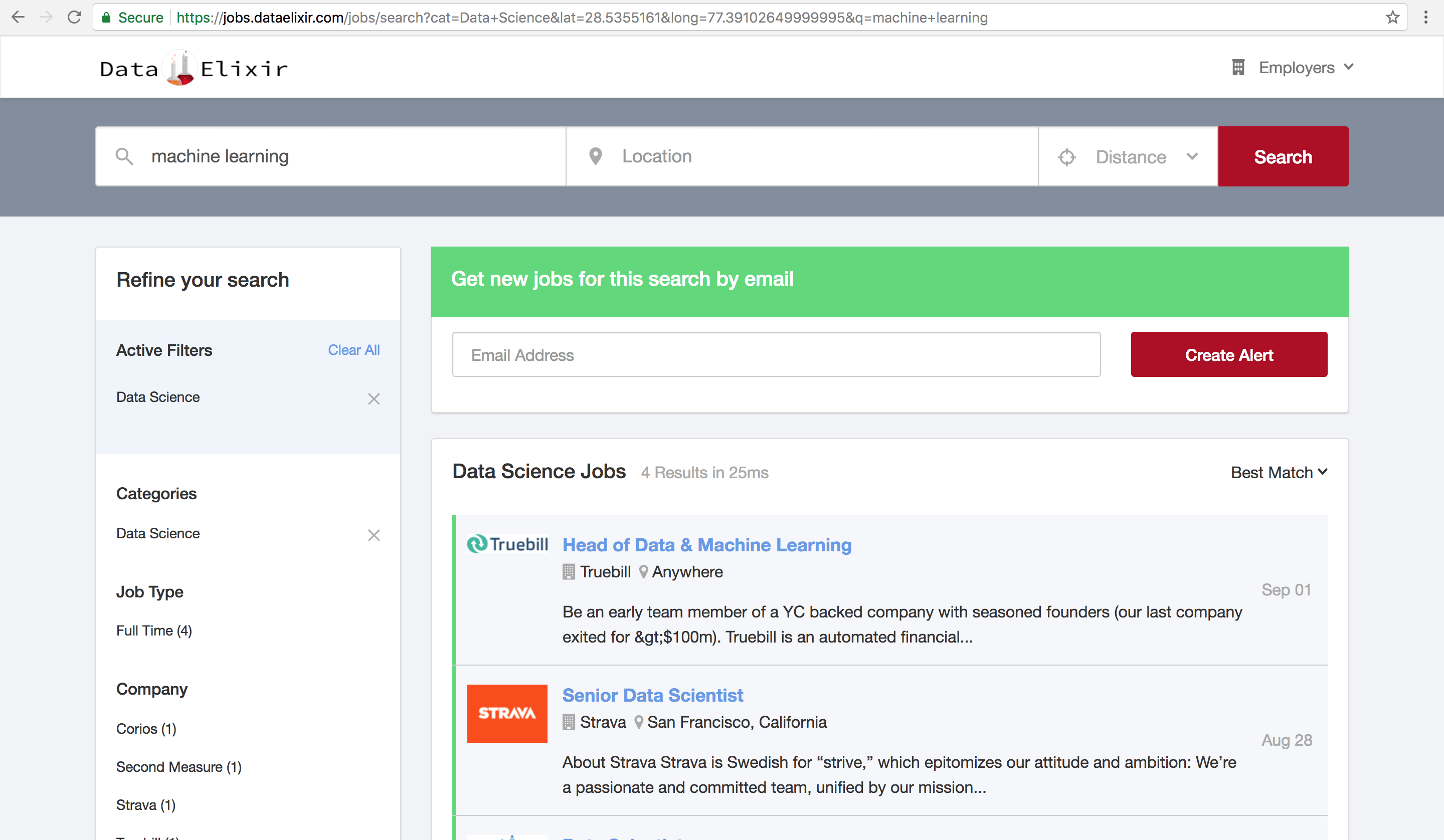Click the browser address bar URL
The image size is (1444, 840).
[x=582, y=17]
